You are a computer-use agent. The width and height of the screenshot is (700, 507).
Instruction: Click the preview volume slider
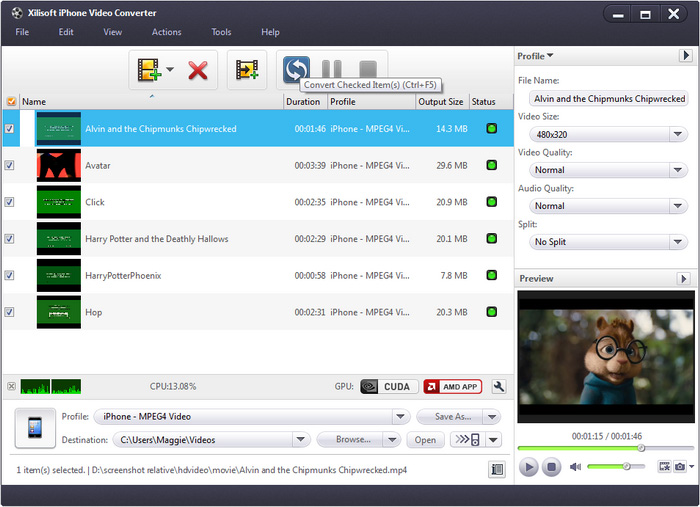615,467
